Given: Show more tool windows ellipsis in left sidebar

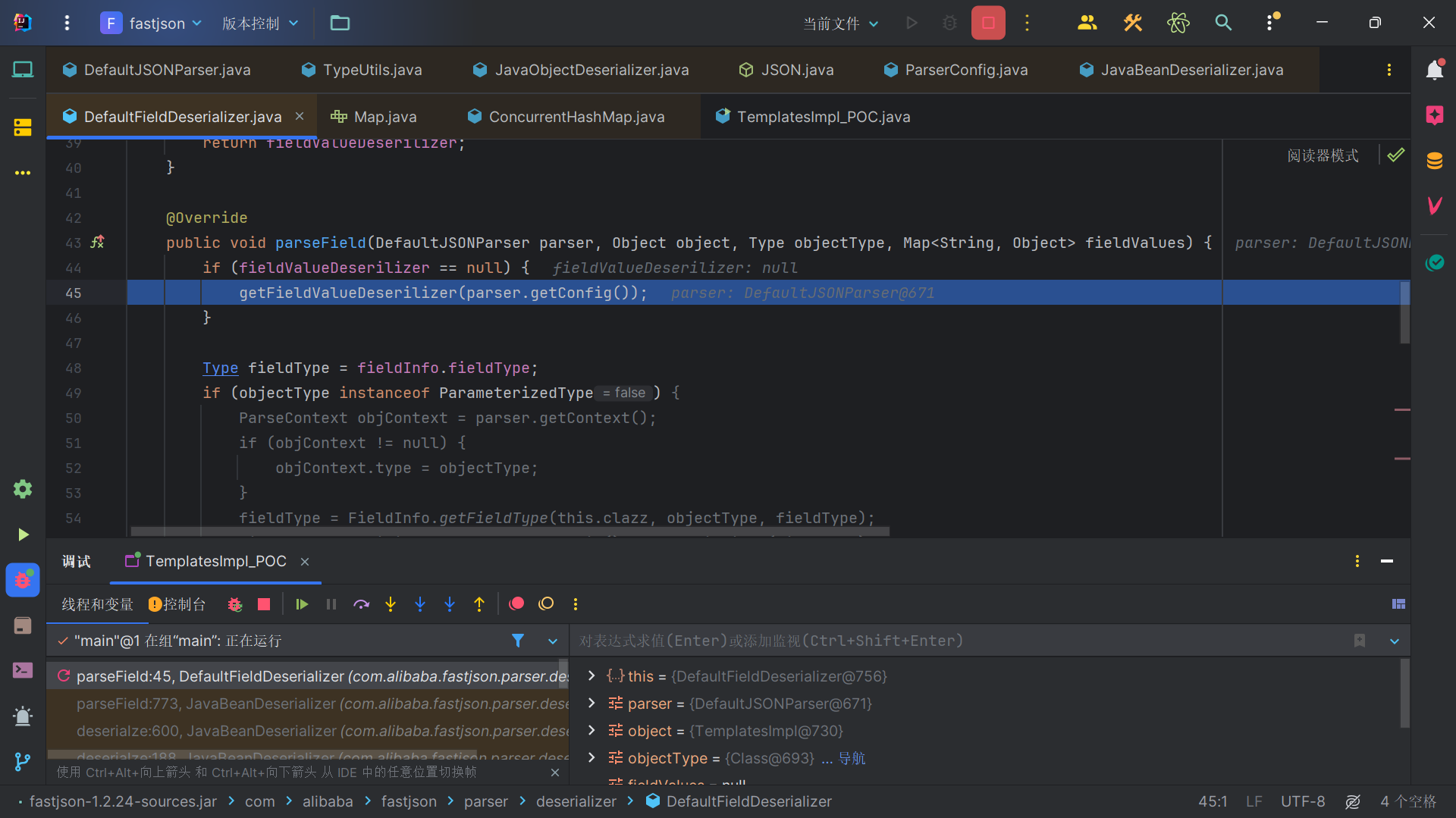Looking at the screenshot, I should [23, 173].
